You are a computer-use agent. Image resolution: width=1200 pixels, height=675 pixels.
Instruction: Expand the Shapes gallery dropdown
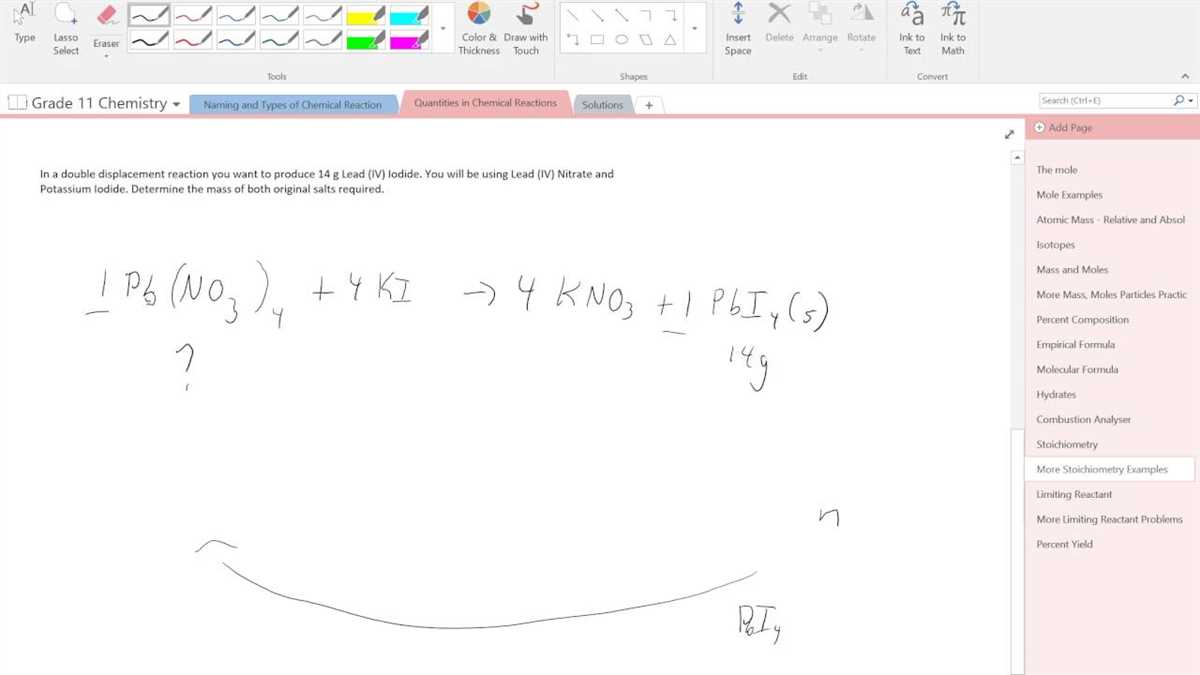(x=695, y=28)
